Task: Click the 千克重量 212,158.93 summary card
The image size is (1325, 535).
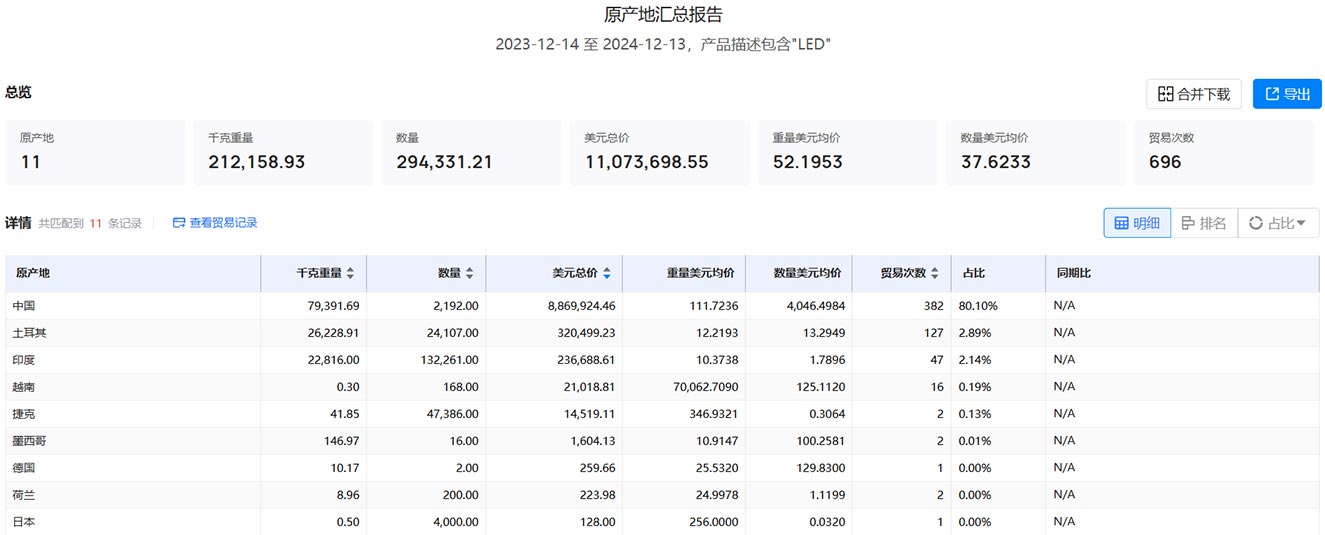Action: pyautogui.click(x=283, y=152)
